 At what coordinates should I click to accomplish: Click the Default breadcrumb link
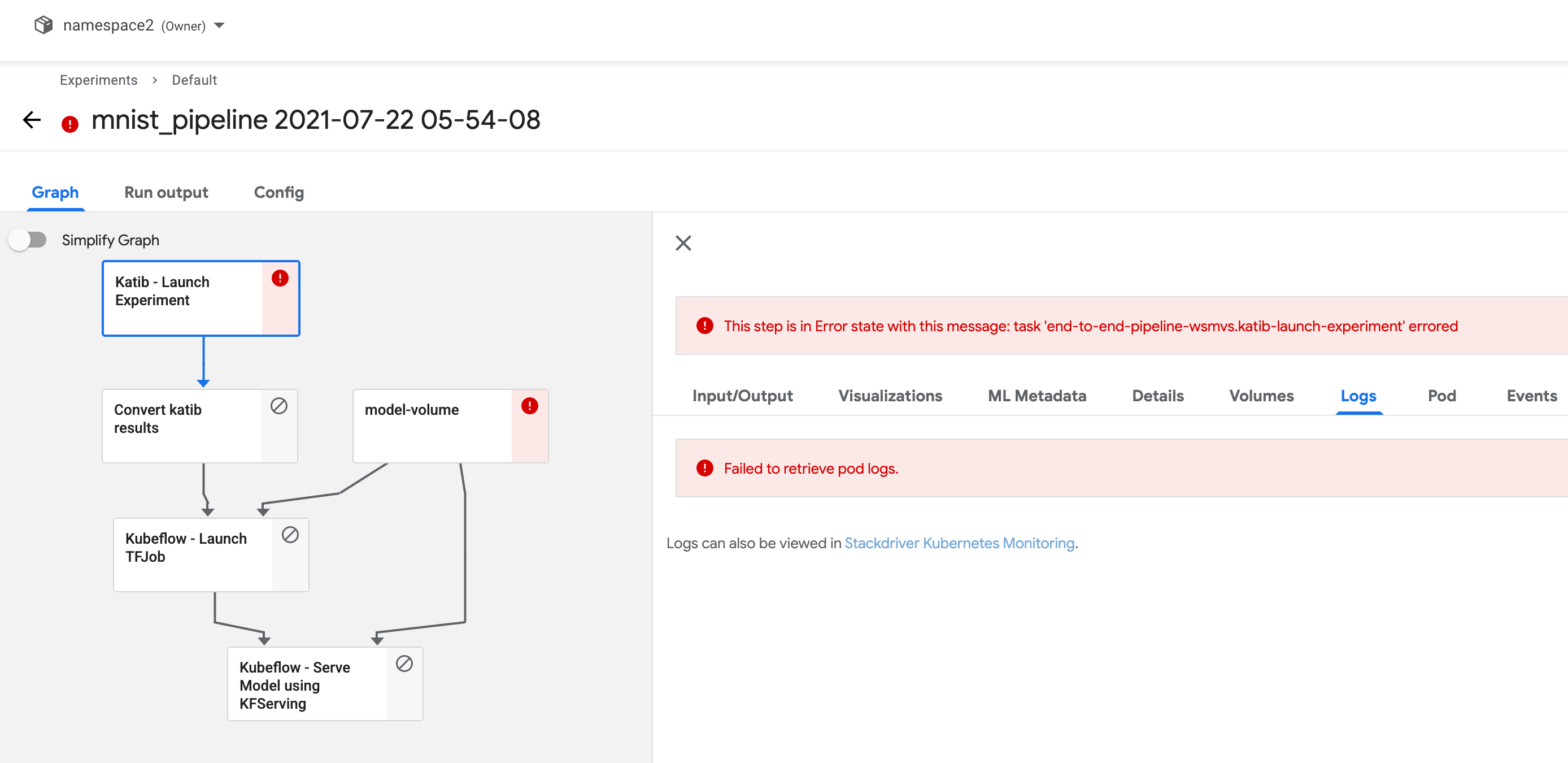(x=194, y=80)
